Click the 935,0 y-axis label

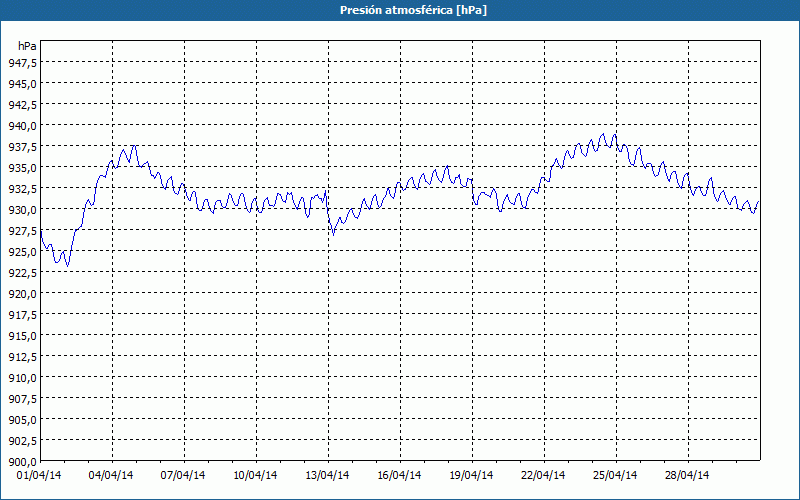point(22,167)
